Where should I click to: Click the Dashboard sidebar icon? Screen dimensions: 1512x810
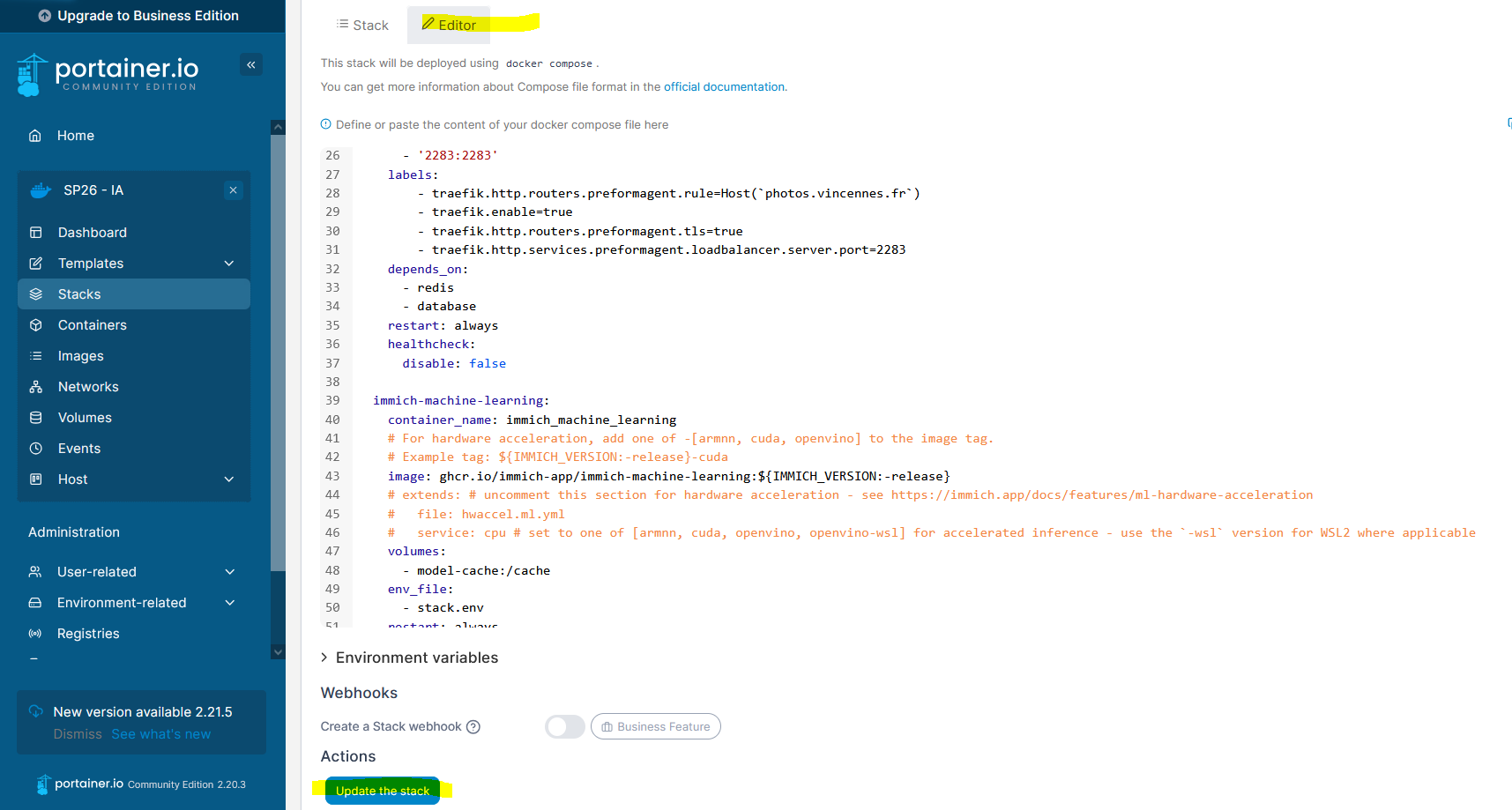tap(36, 233)
